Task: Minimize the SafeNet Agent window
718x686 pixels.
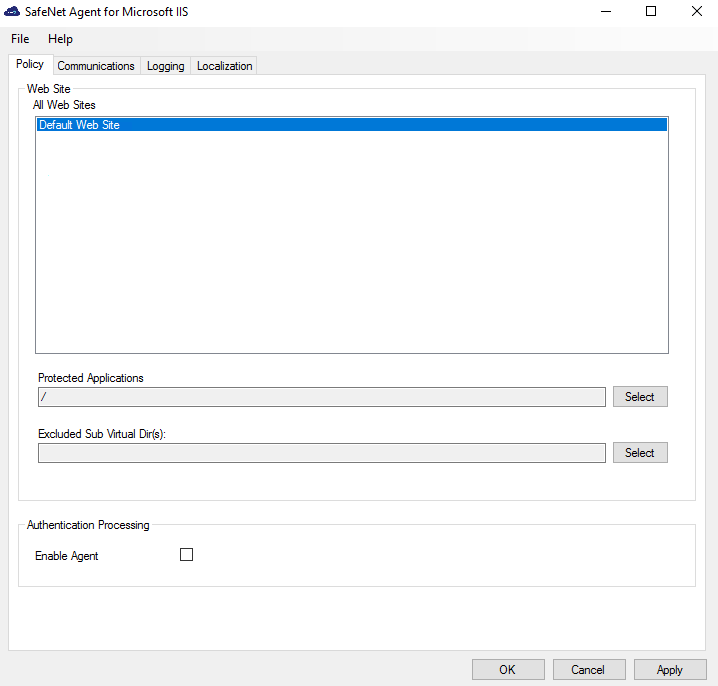Action: click(x=606, y=11)
